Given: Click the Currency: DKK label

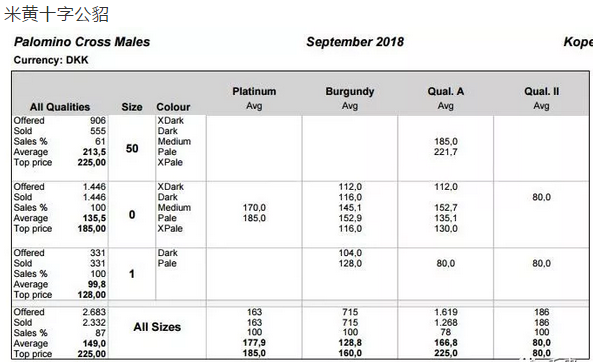Looking at the screenshot, I should [51, 60].
